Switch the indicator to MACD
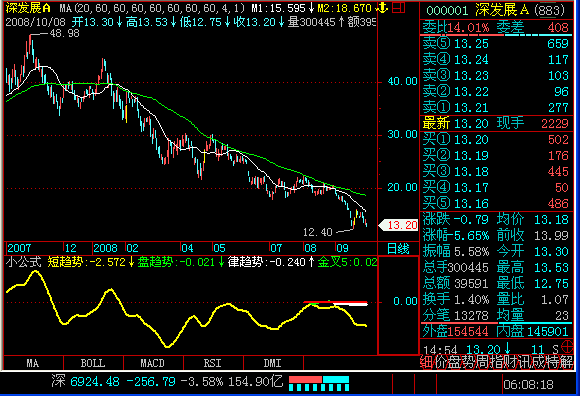 [153, 363]
